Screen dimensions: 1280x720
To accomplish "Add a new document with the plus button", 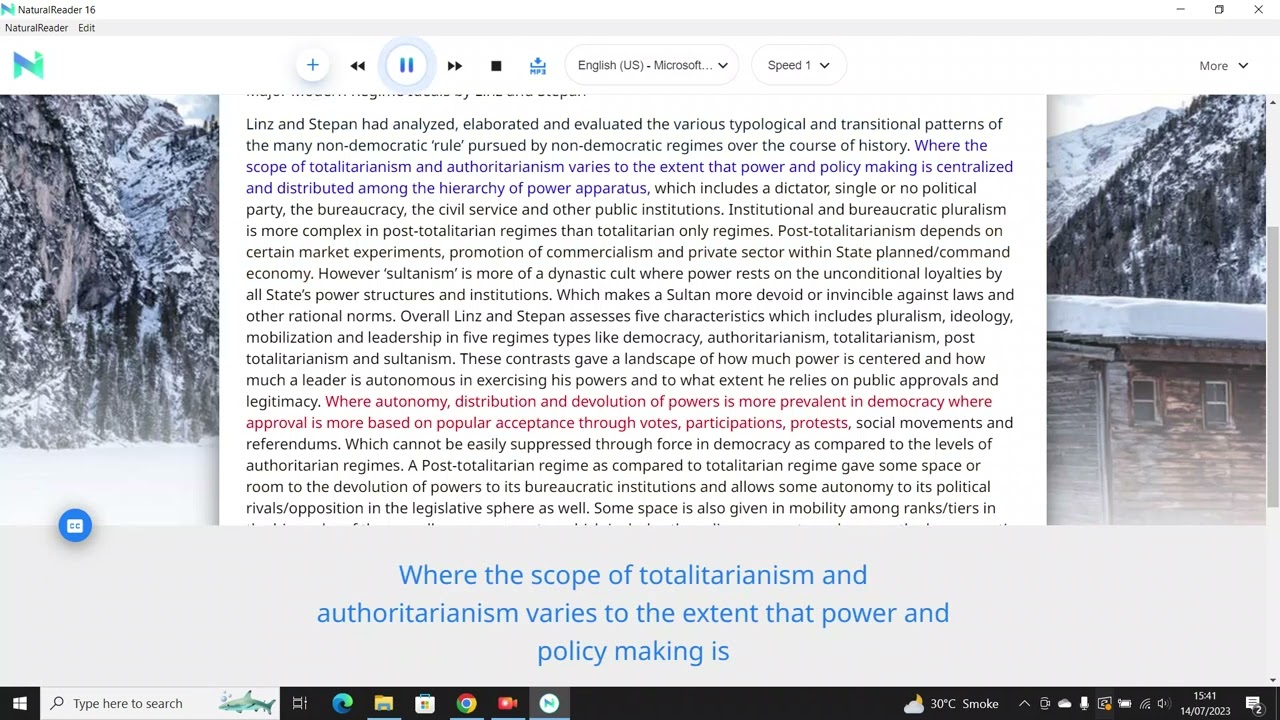I will 312,65.
